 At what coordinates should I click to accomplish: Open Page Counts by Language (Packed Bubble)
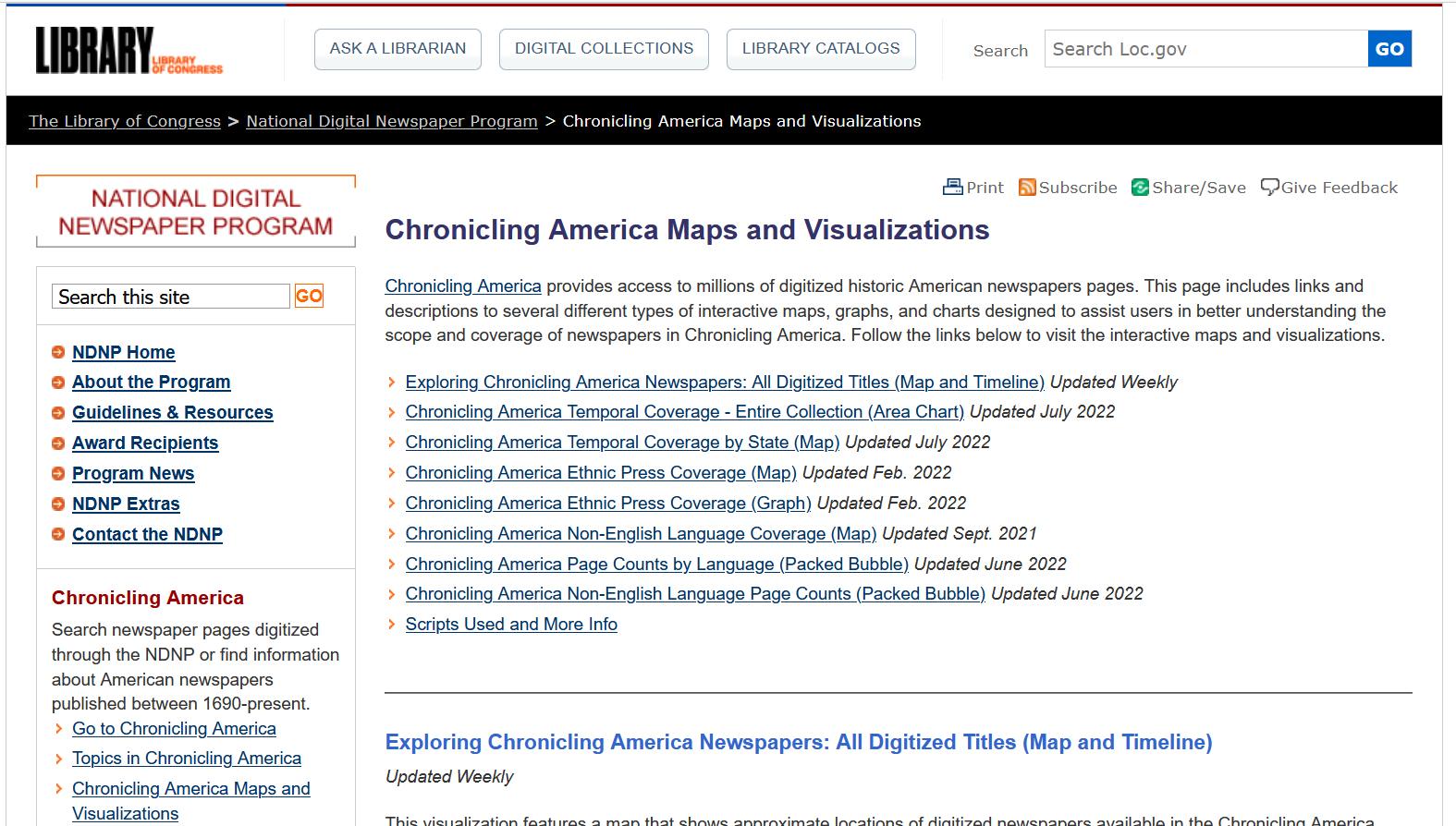click(x=657, y=565)
